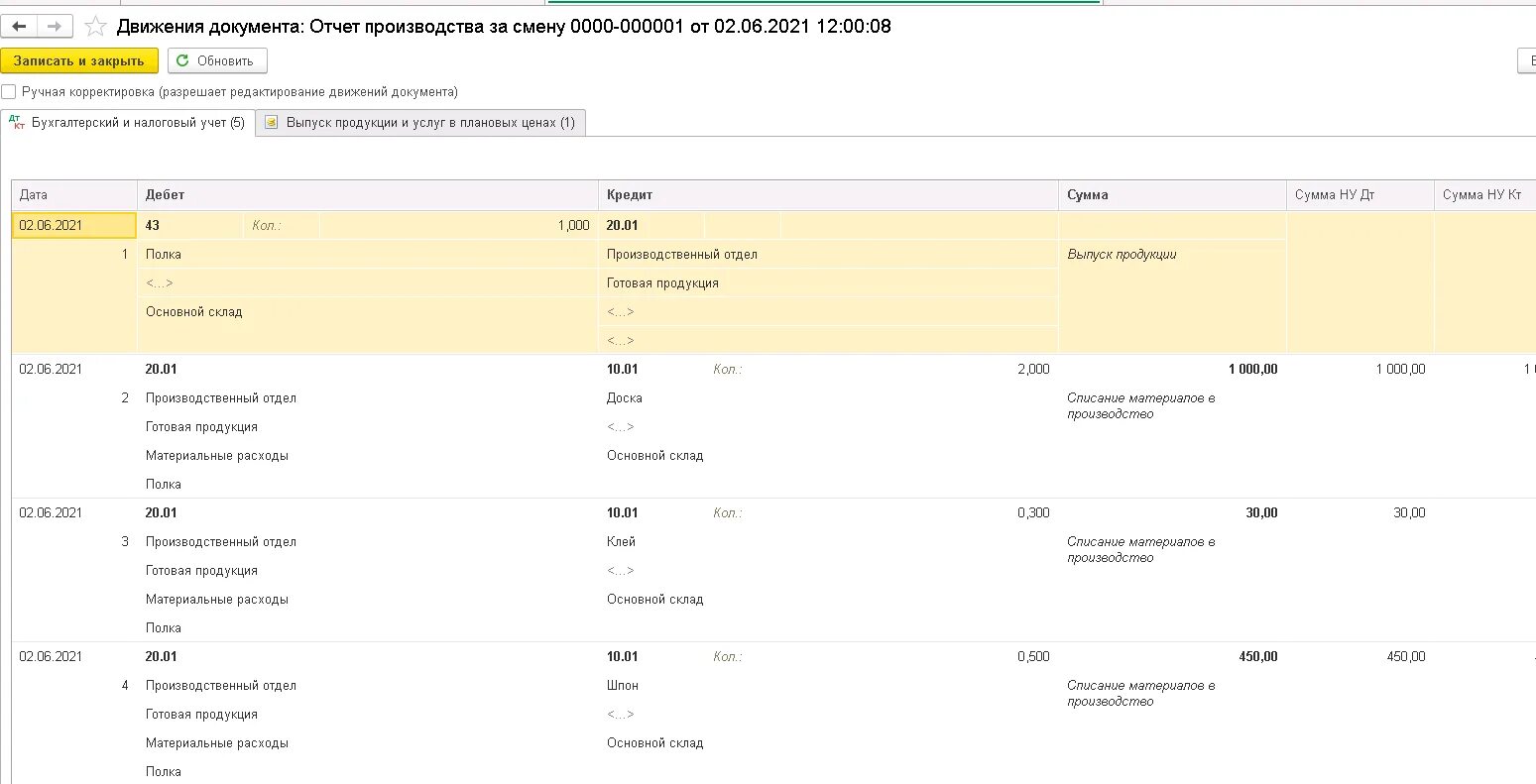The image size is (1536, 784).
Task: Enable the Ручная корректировка checkbox
Action: pyautogui.click(x=9, y=92)
